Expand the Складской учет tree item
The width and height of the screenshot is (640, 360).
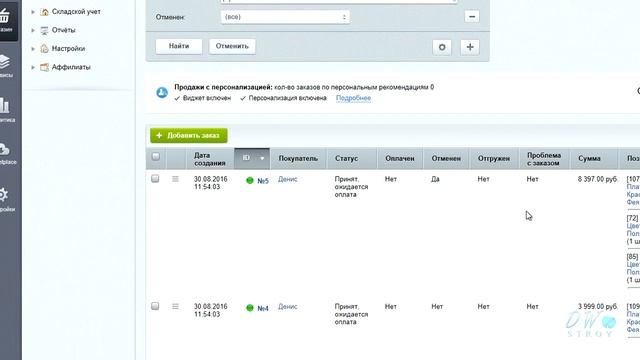coord(33,12)
